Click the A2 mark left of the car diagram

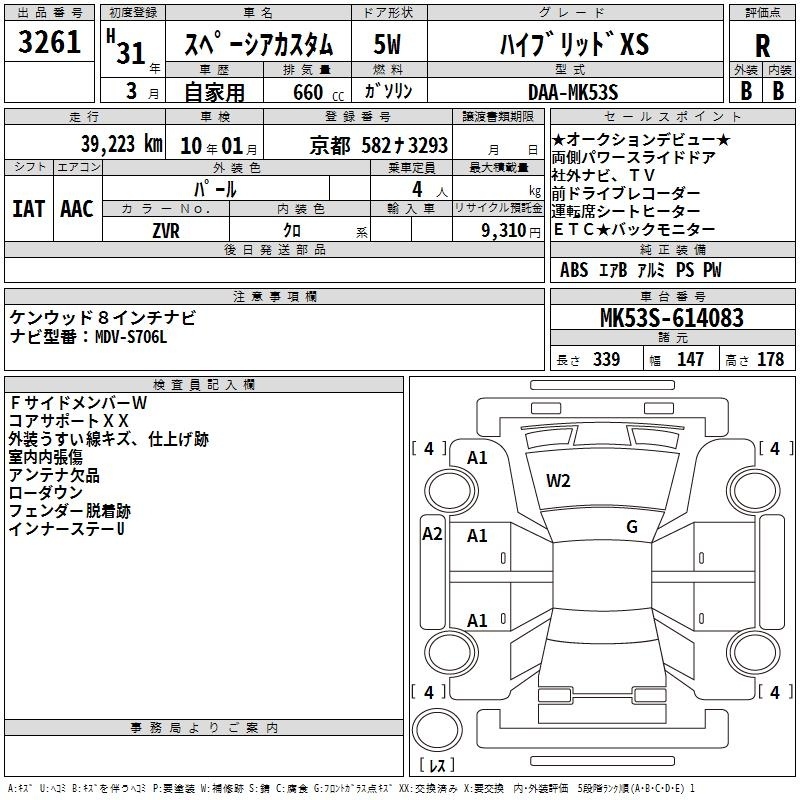point(432,534)
